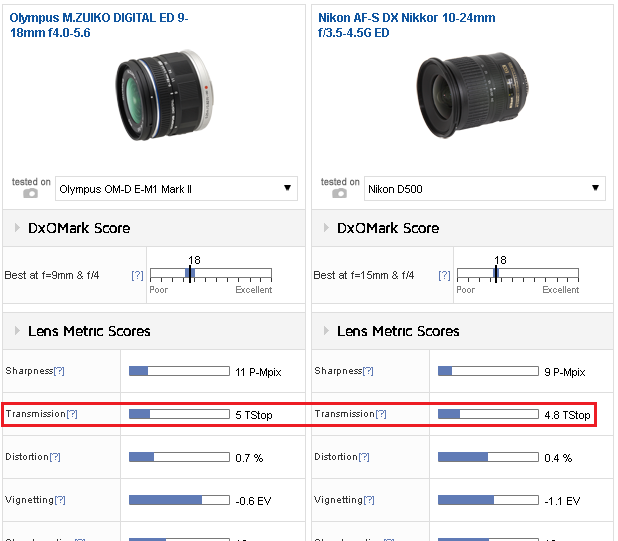Click help [?] next to Olympus Transmission
The width and height of the screenshot is (618, 541).
[72, 414]
